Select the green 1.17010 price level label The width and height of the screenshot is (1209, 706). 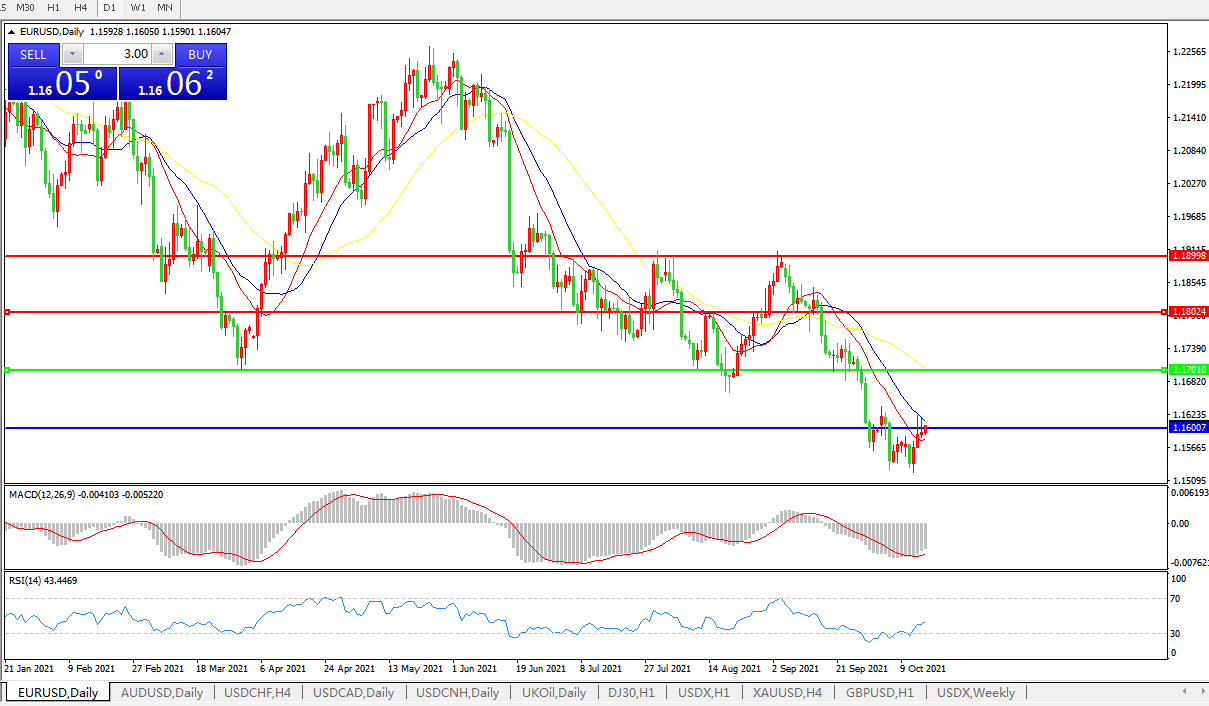(1189, 370)
